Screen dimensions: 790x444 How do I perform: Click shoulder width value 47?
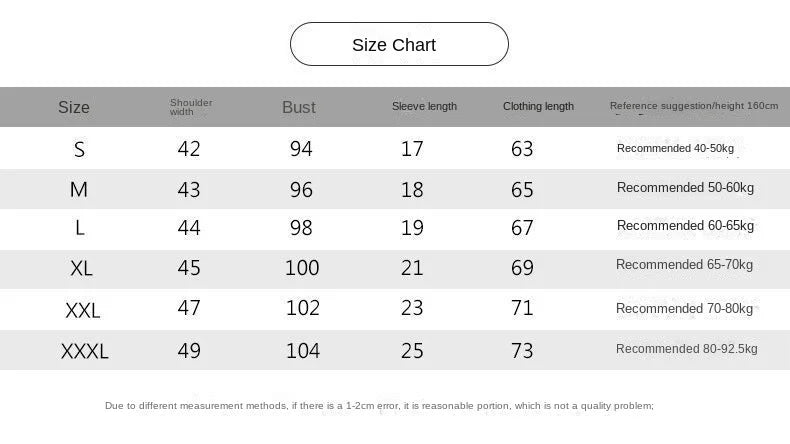tap(189, 307)
